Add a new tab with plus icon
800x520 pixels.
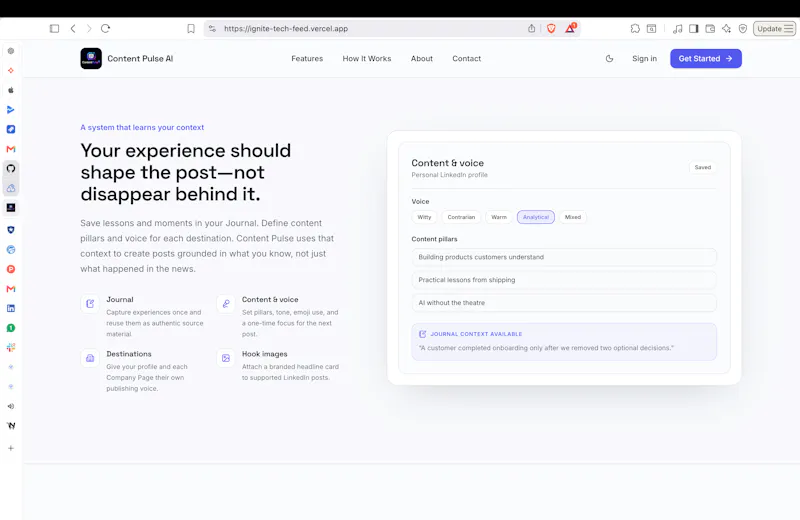pos(11,448)
